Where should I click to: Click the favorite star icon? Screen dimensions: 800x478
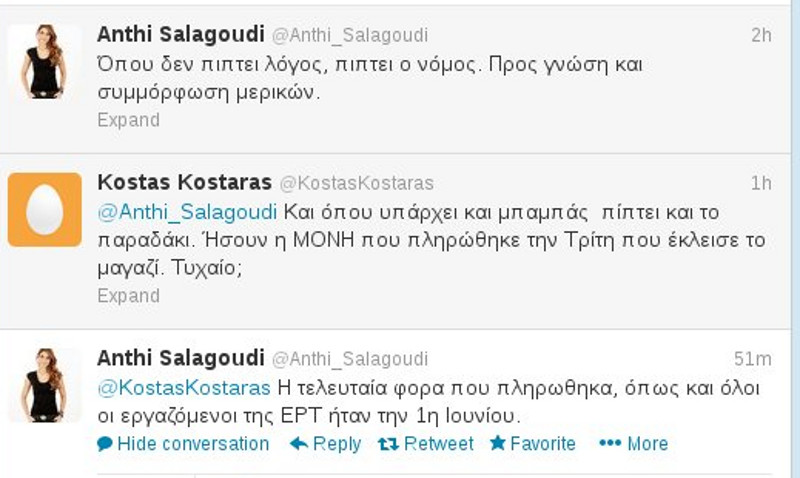pyautogui.click(x=497, y=444)
